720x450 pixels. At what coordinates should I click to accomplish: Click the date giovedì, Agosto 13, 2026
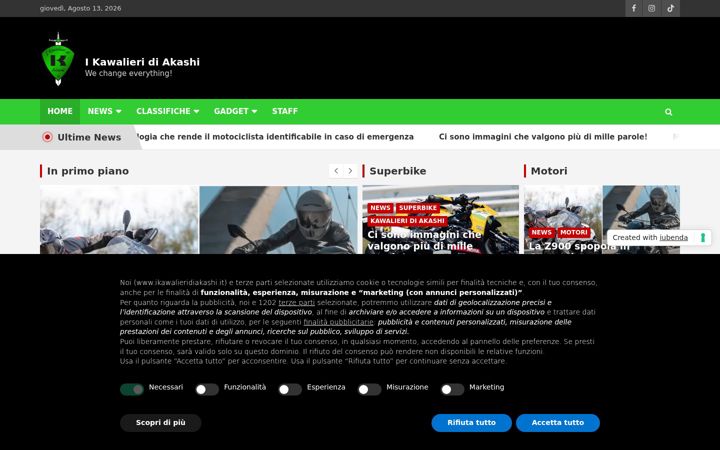80,8
